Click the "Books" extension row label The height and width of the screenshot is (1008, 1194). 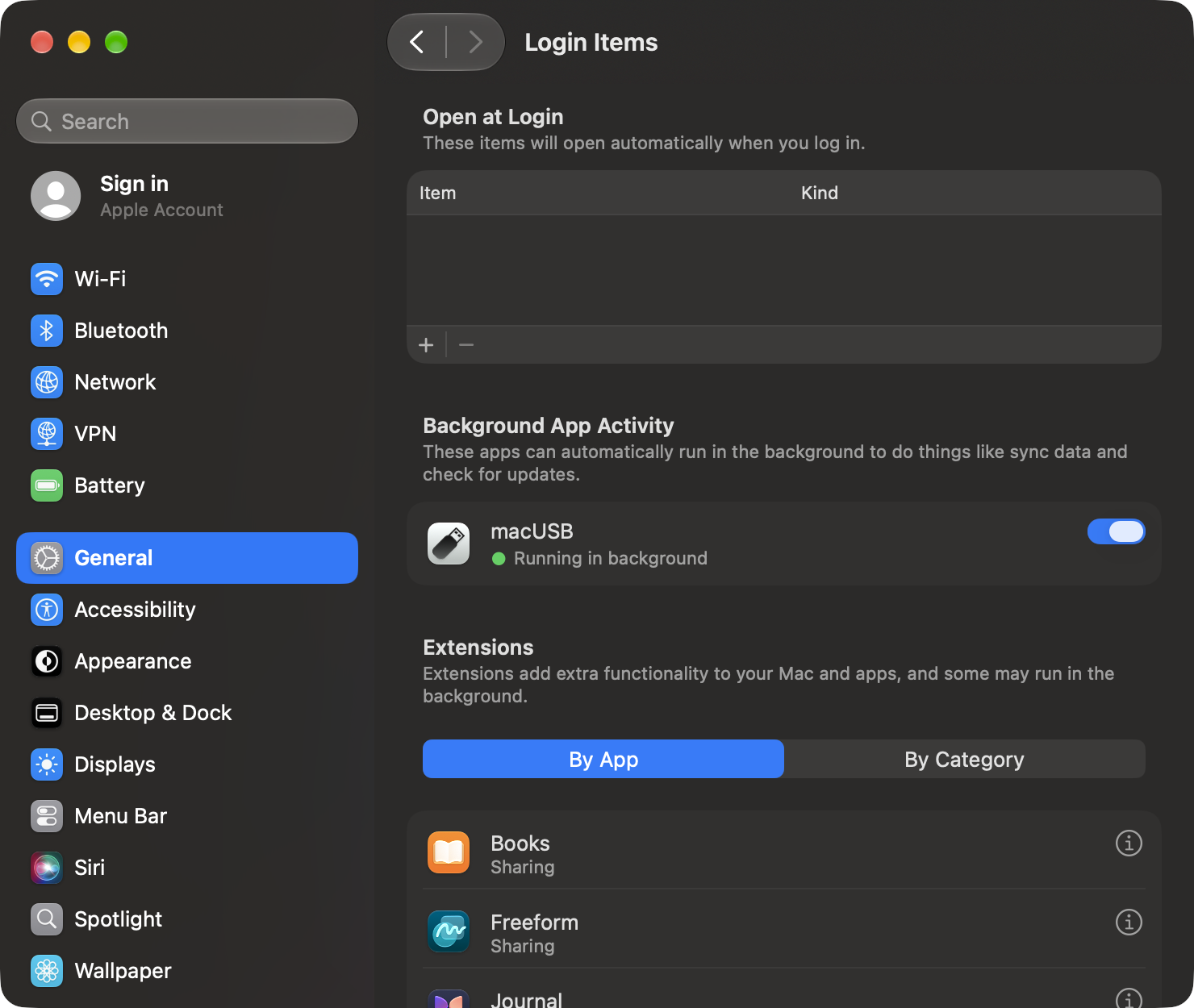tap(520, 843)
